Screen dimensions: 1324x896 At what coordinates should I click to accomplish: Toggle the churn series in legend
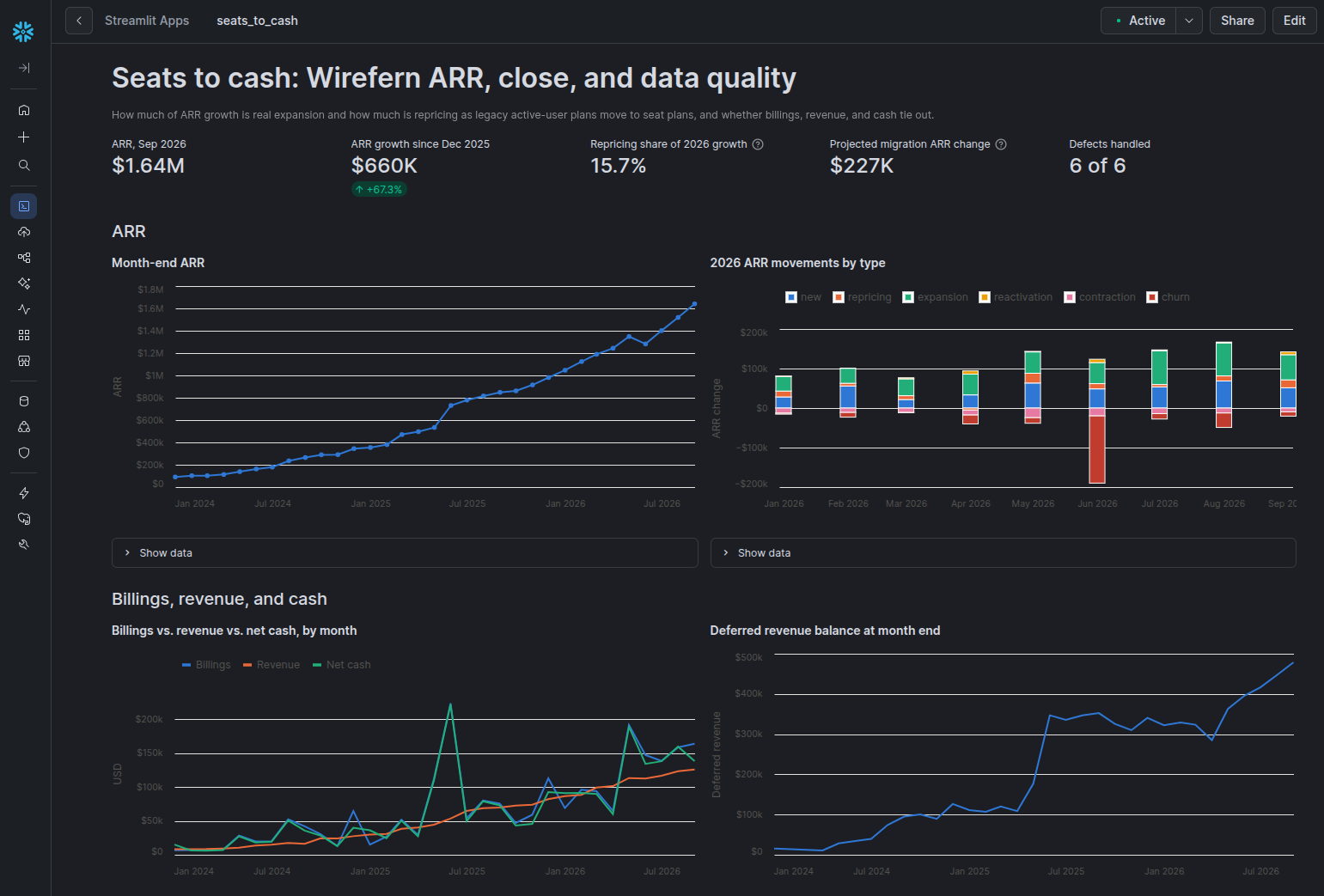tap(1168, 297)
